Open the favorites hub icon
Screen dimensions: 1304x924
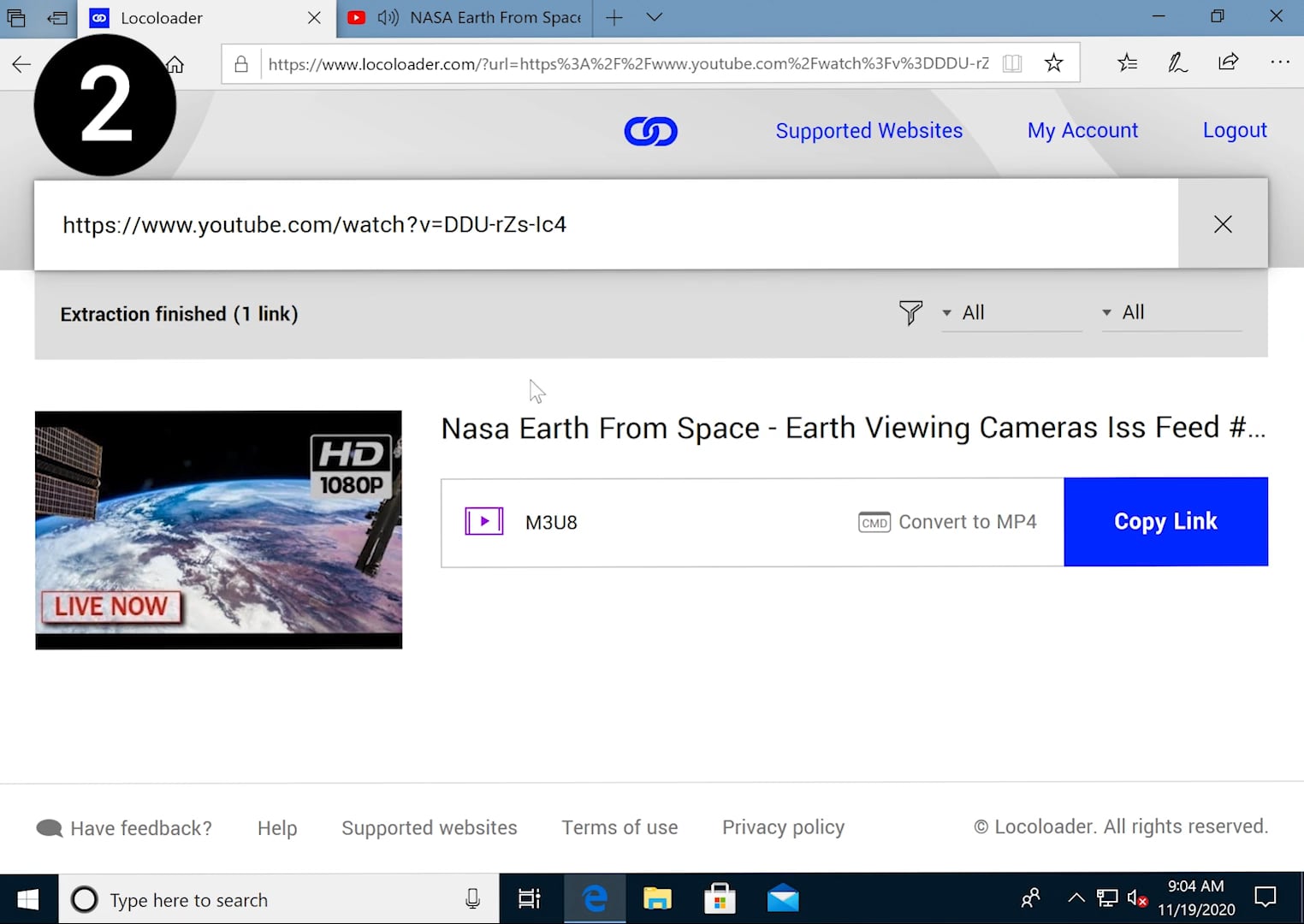click(1128, 62)
